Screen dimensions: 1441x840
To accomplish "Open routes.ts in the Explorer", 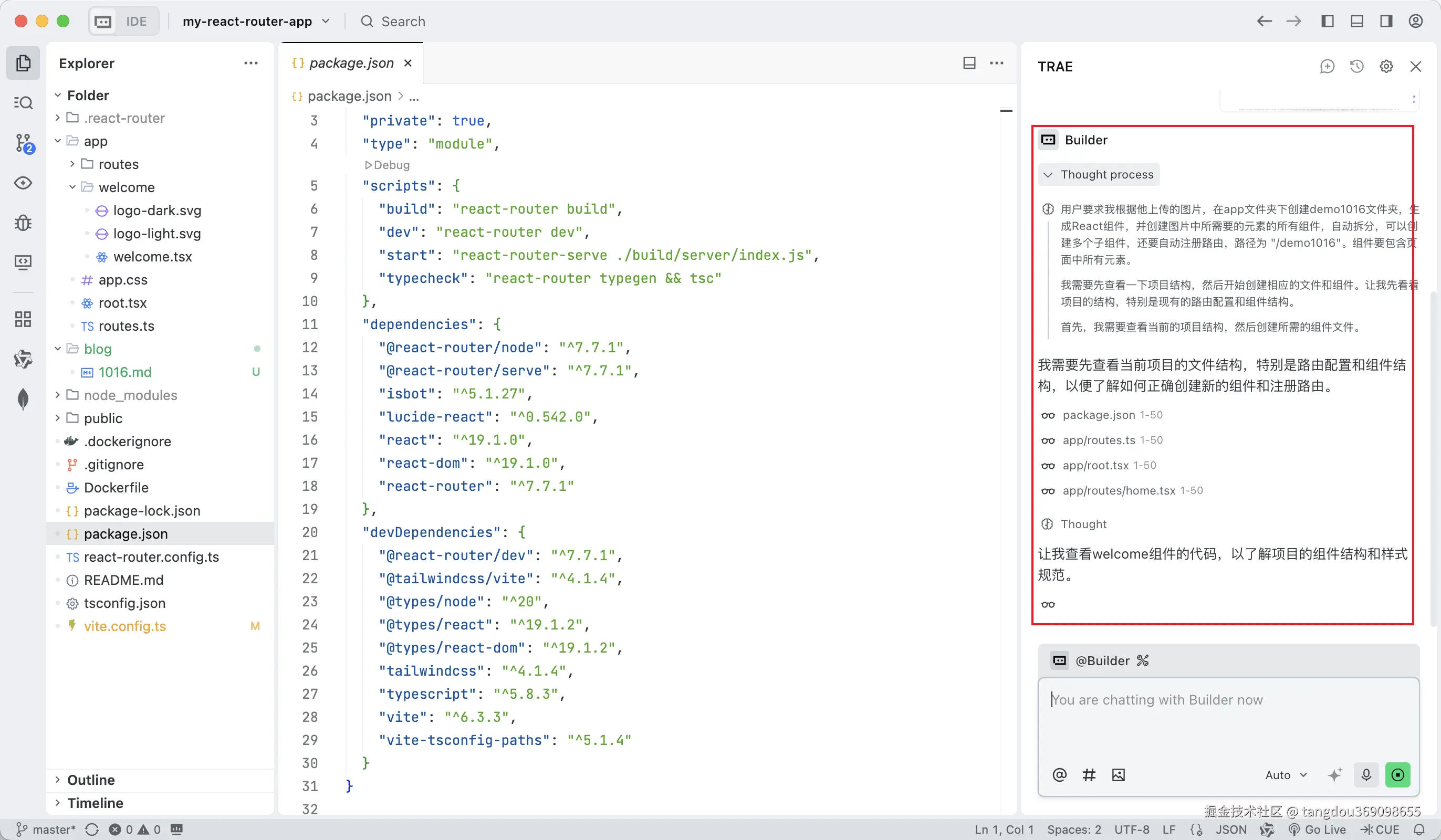I will click(x=127, y=326).
